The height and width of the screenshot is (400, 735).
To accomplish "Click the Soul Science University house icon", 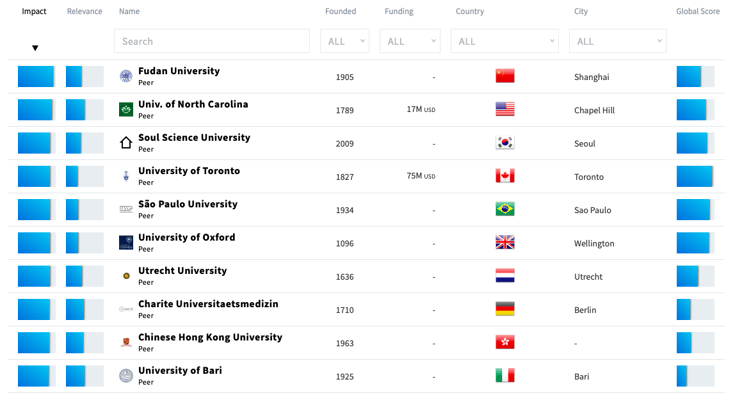I will 126,143.
